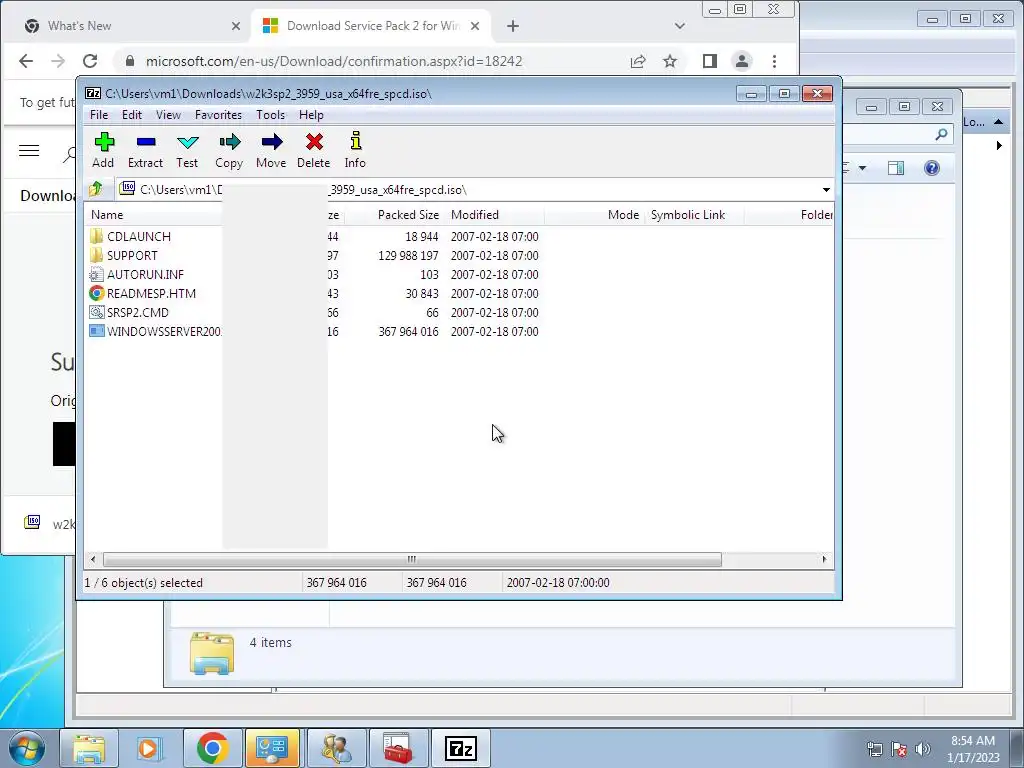Image resolution: width=1024 pixels, height=768 pixels.
Task: Open Explorer help question mark icon
Action: [932, 168]
